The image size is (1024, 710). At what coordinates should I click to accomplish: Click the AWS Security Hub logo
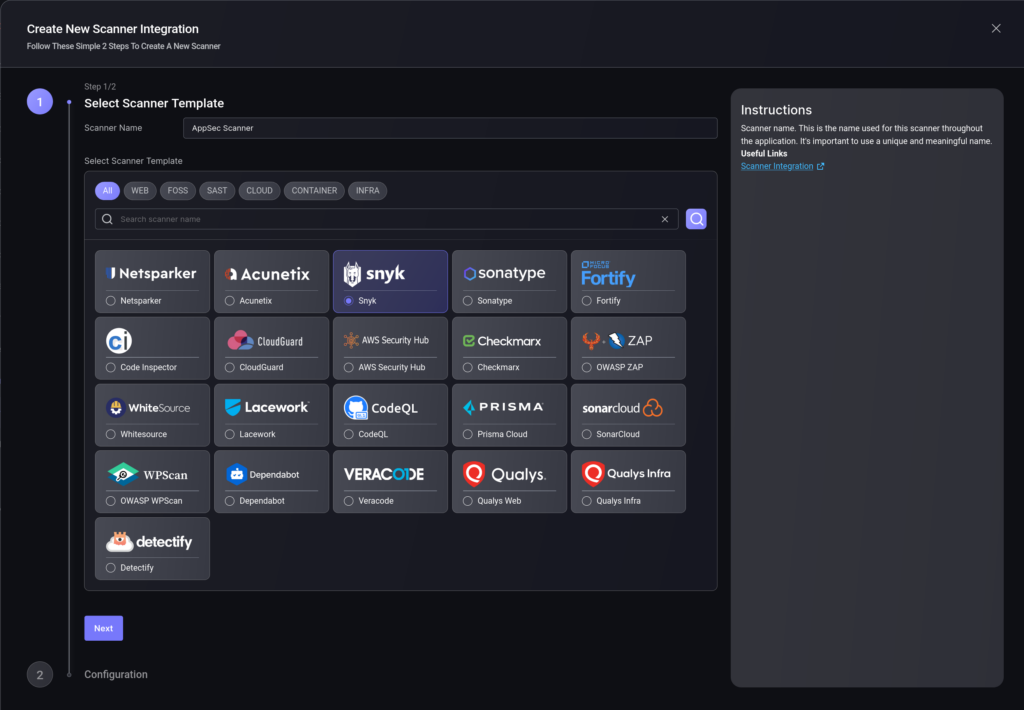tap(386, 340)
